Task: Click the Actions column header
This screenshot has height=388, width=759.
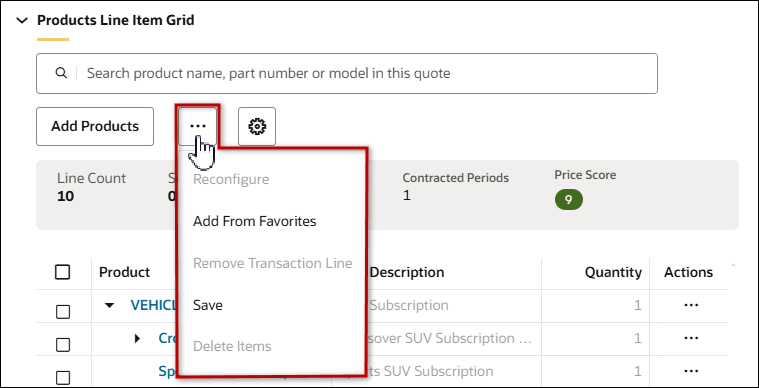Action: (x=688, y=272)
